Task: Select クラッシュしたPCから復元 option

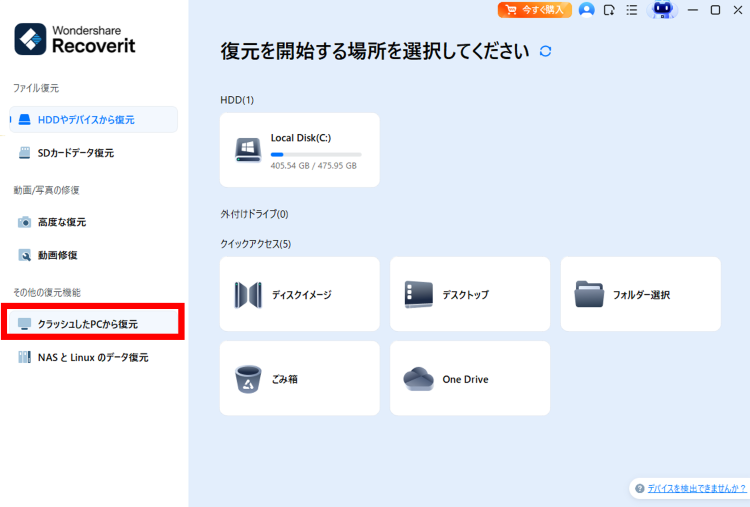Action: (x=93, y=324)
